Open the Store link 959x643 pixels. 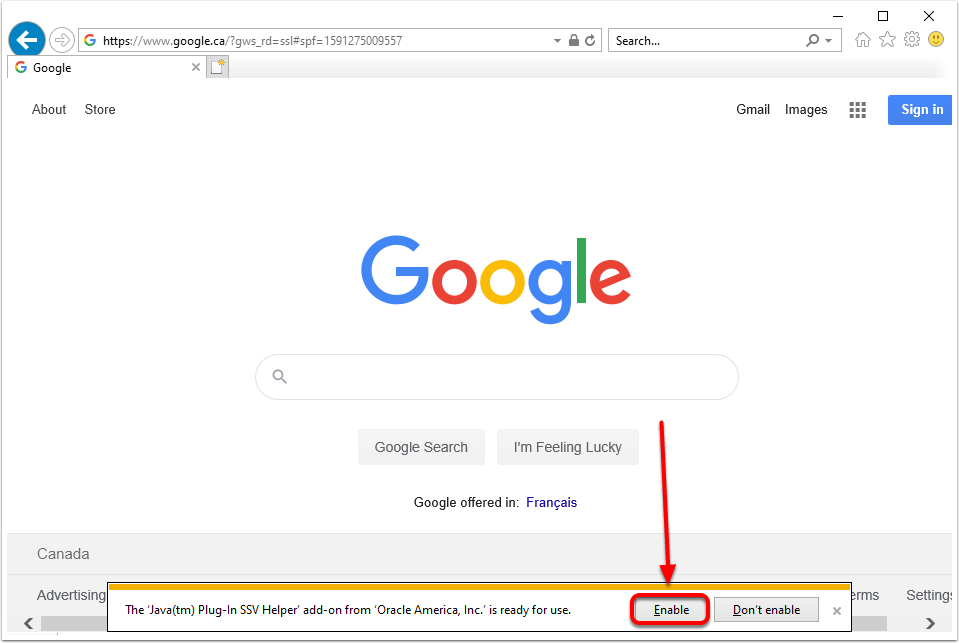(100, 110)
